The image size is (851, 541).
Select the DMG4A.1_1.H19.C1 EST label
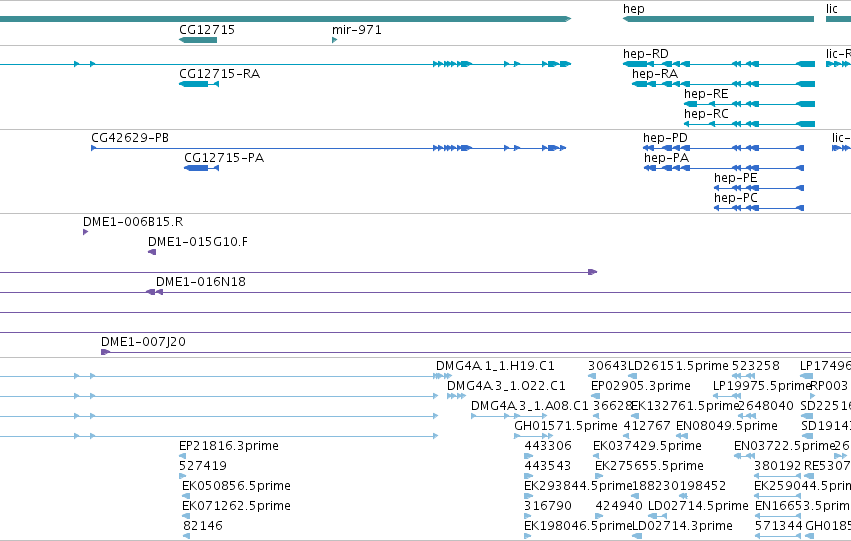[496, 366]
